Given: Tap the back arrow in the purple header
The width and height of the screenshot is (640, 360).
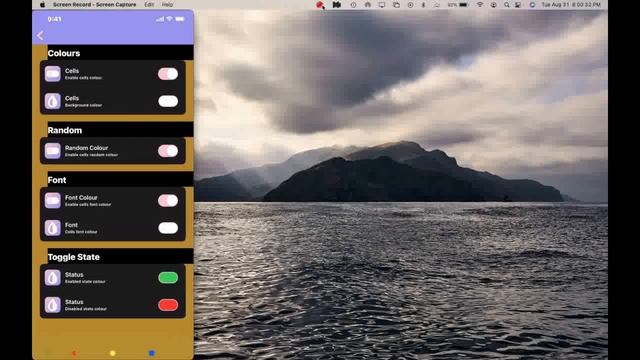Looking at the screenshot, I should click(40, 36).
